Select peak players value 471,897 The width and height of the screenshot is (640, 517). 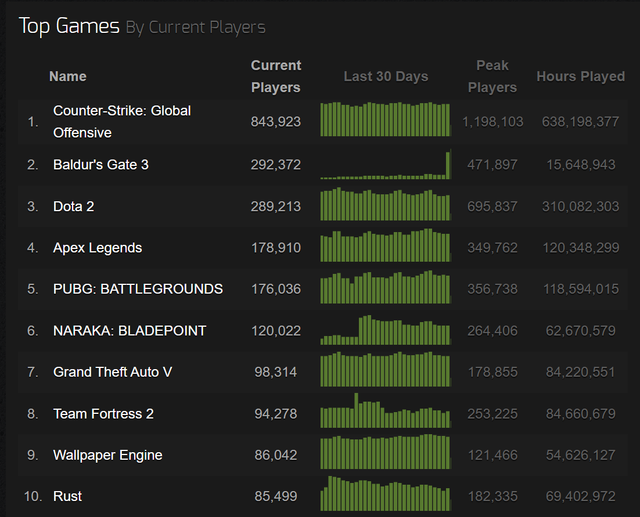(493, 164)
